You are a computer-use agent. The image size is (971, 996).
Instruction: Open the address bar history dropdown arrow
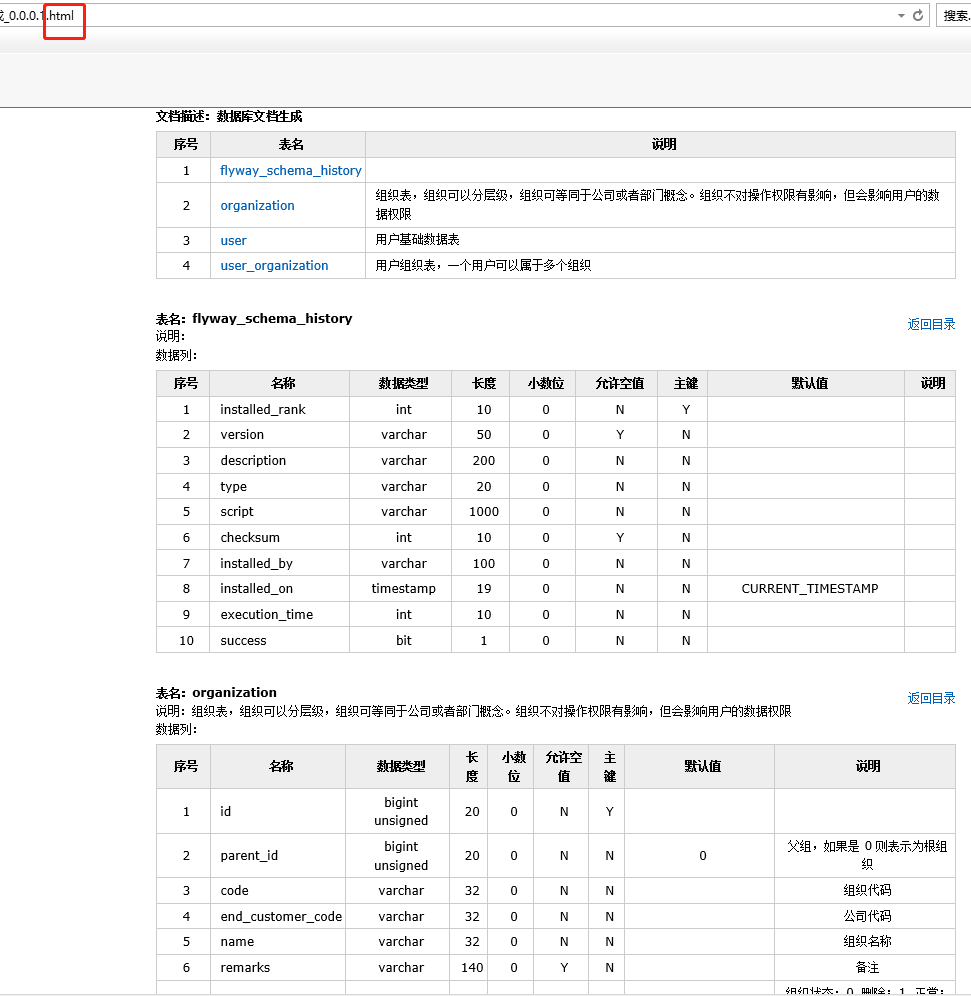(901, 15)
